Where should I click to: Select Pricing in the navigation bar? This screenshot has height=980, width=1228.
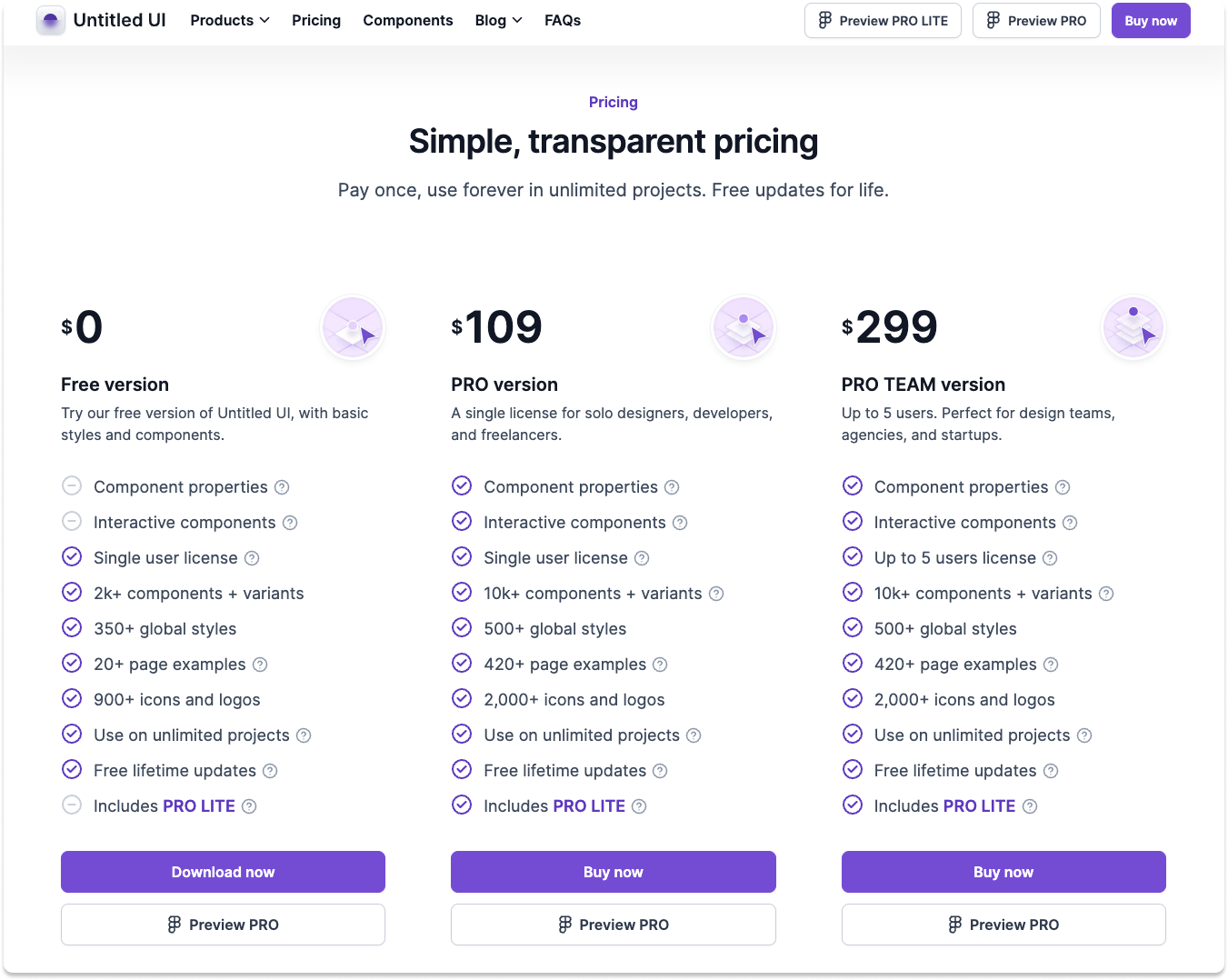316,20
